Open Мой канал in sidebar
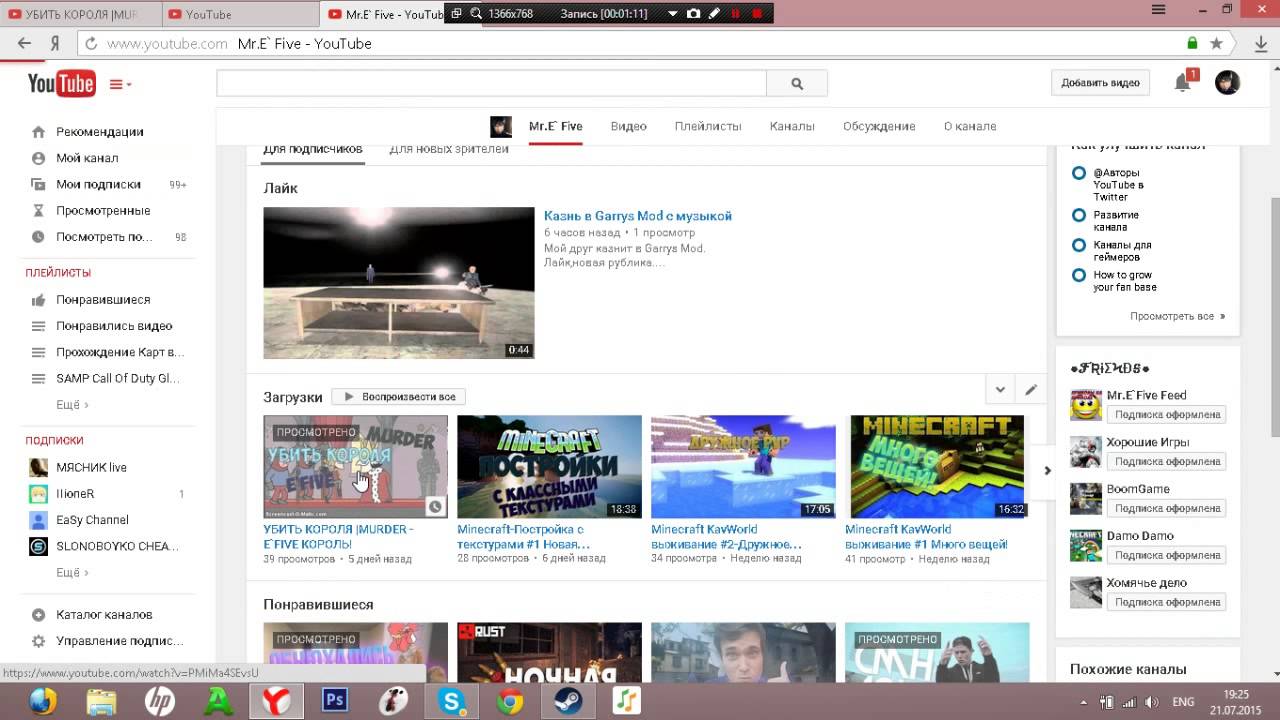This screenshot has width=1280, height=720. point(87,158)
